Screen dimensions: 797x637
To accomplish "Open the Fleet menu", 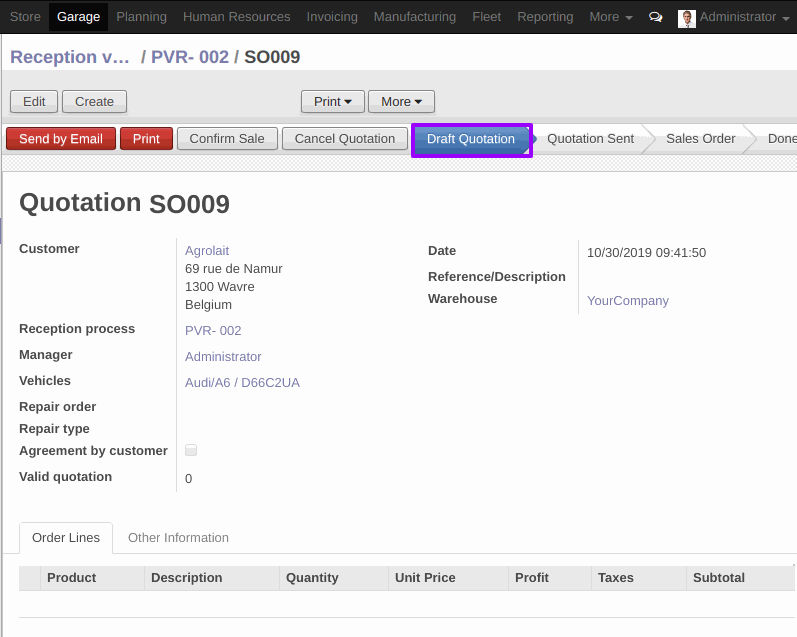I will (486, 17).
